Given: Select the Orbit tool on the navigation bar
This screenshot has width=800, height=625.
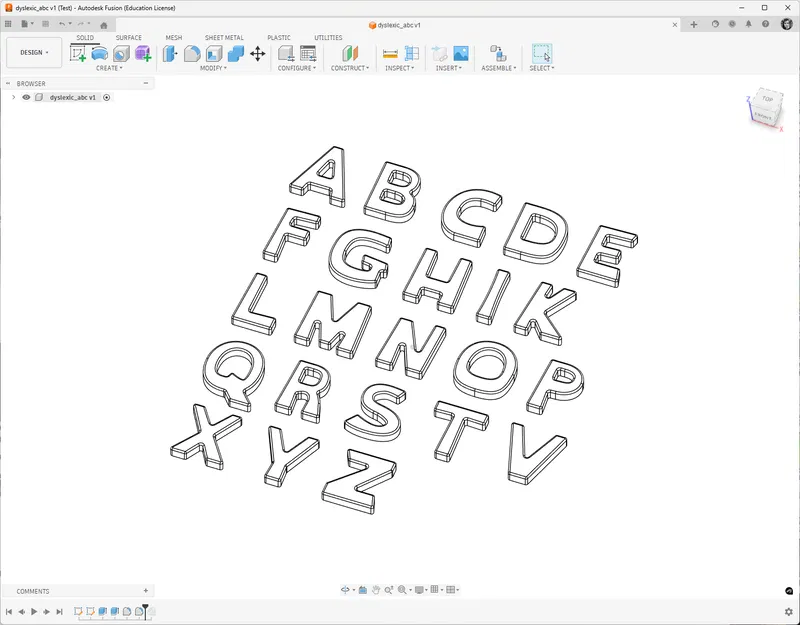Looking at the screenshot, I should (x=346, y=590).
